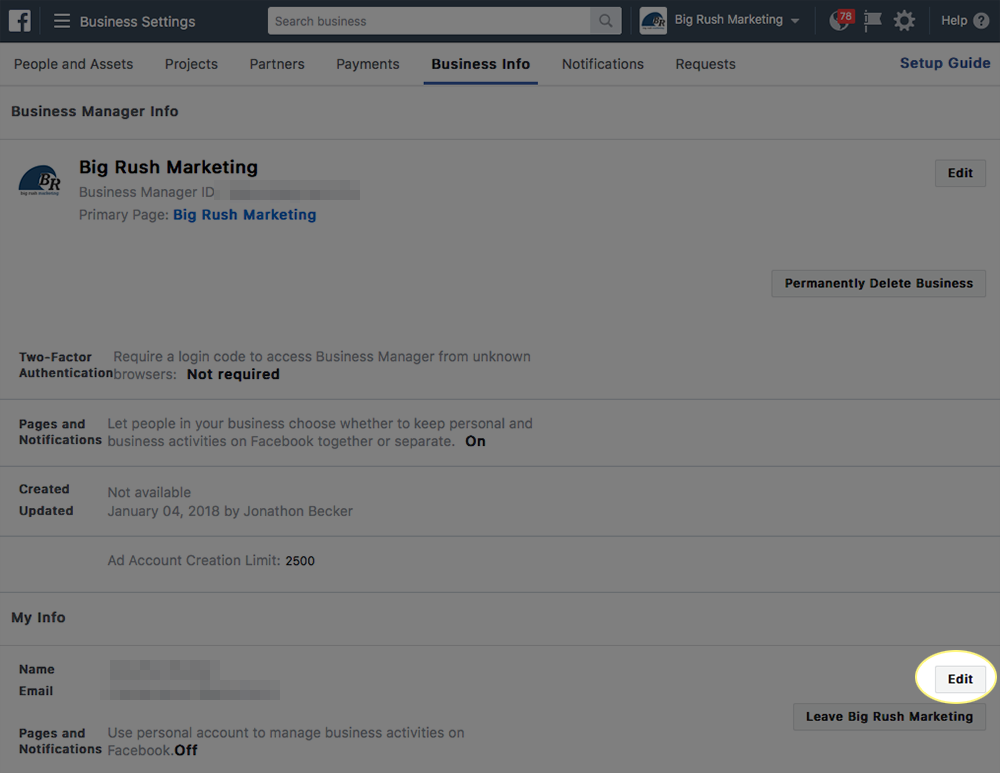
Task: Open the settings gear icon in header
Action: 904,21
